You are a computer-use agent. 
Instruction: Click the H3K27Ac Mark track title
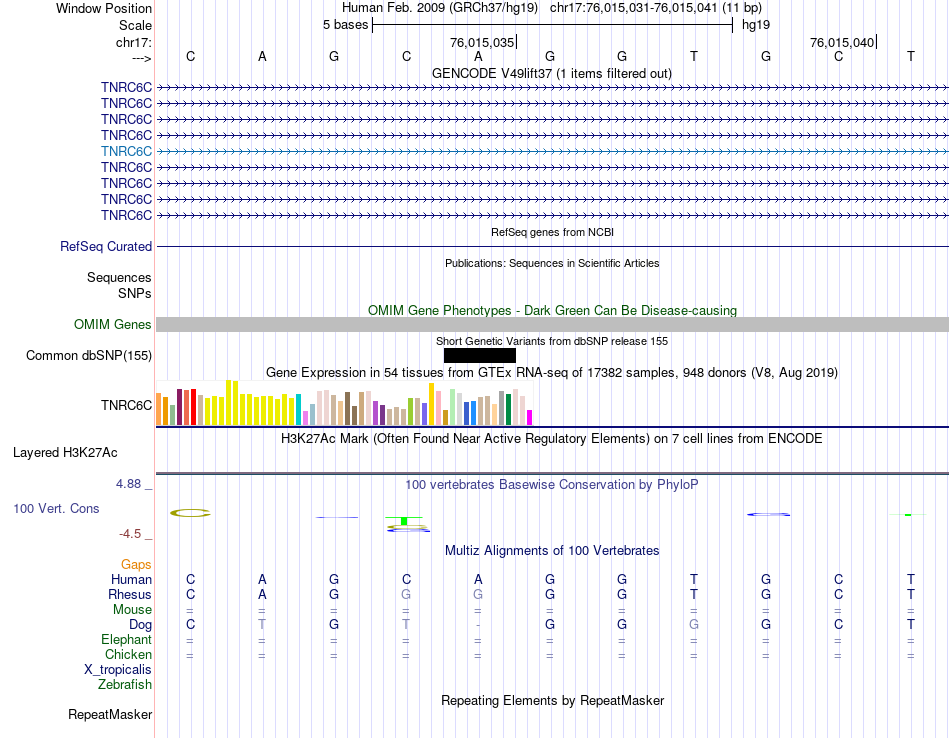coord(552,439)
